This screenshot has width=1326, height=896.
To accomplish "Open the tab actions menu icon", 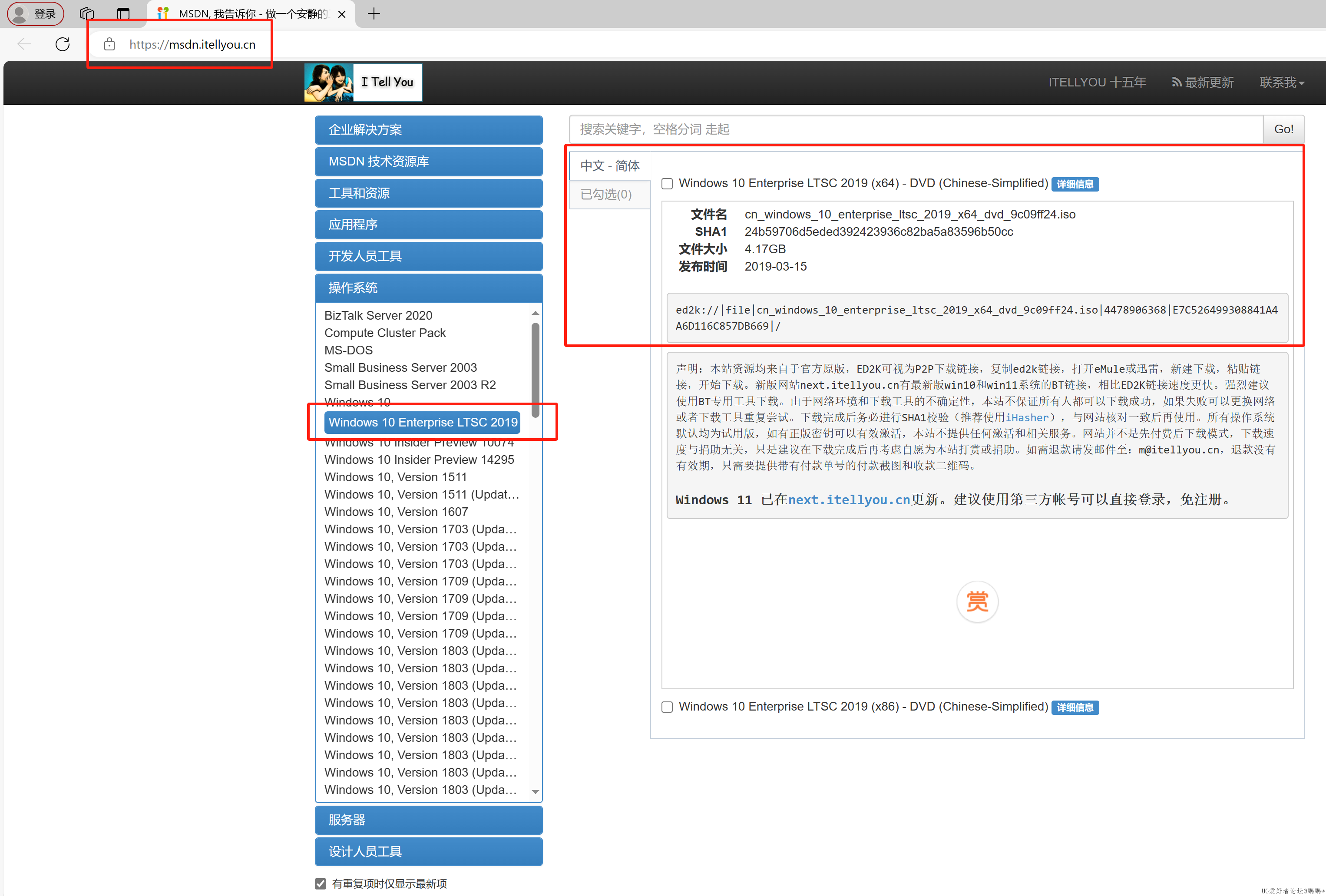I will (122, 13).
